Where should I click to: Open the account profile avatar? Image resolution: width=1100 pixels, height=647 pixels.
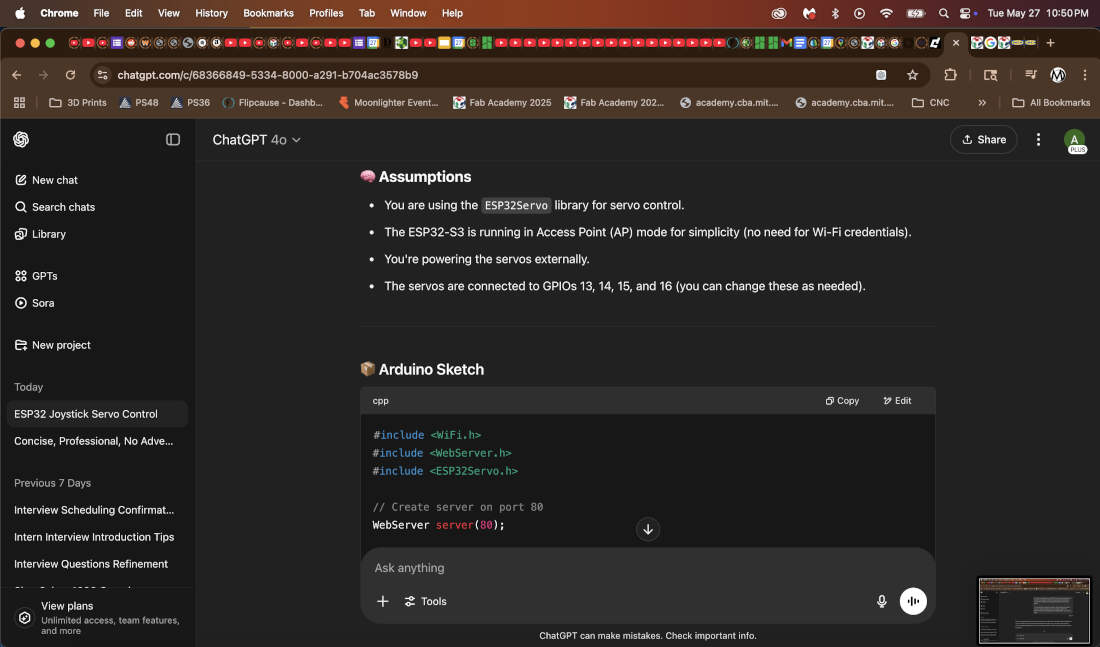pyautogui.click(x=1074, y=140)
